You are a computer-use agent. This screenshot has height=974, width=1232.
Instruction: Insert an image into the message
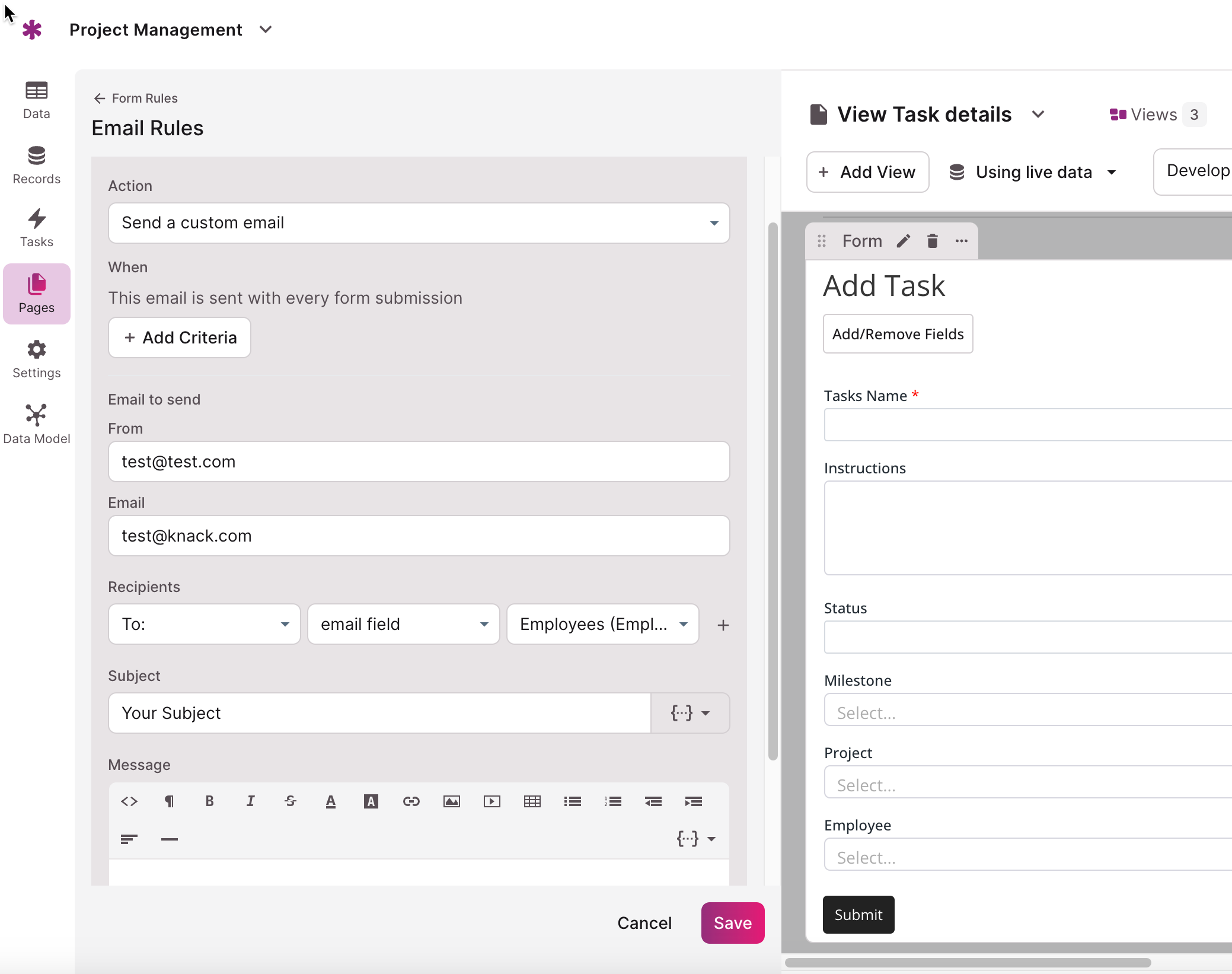[452, 801]
